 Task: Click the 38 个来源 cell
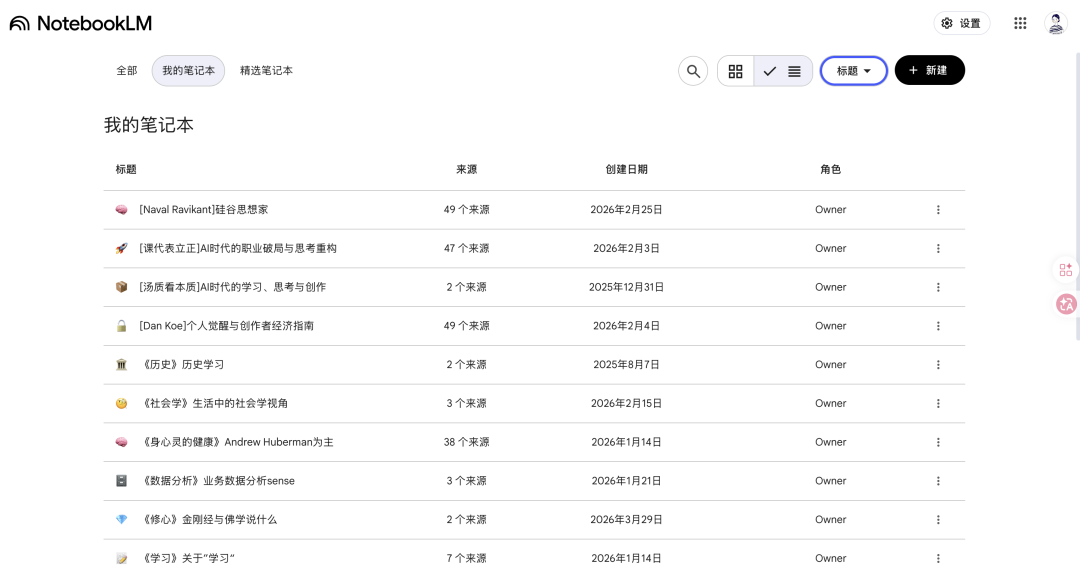point(466,442)
